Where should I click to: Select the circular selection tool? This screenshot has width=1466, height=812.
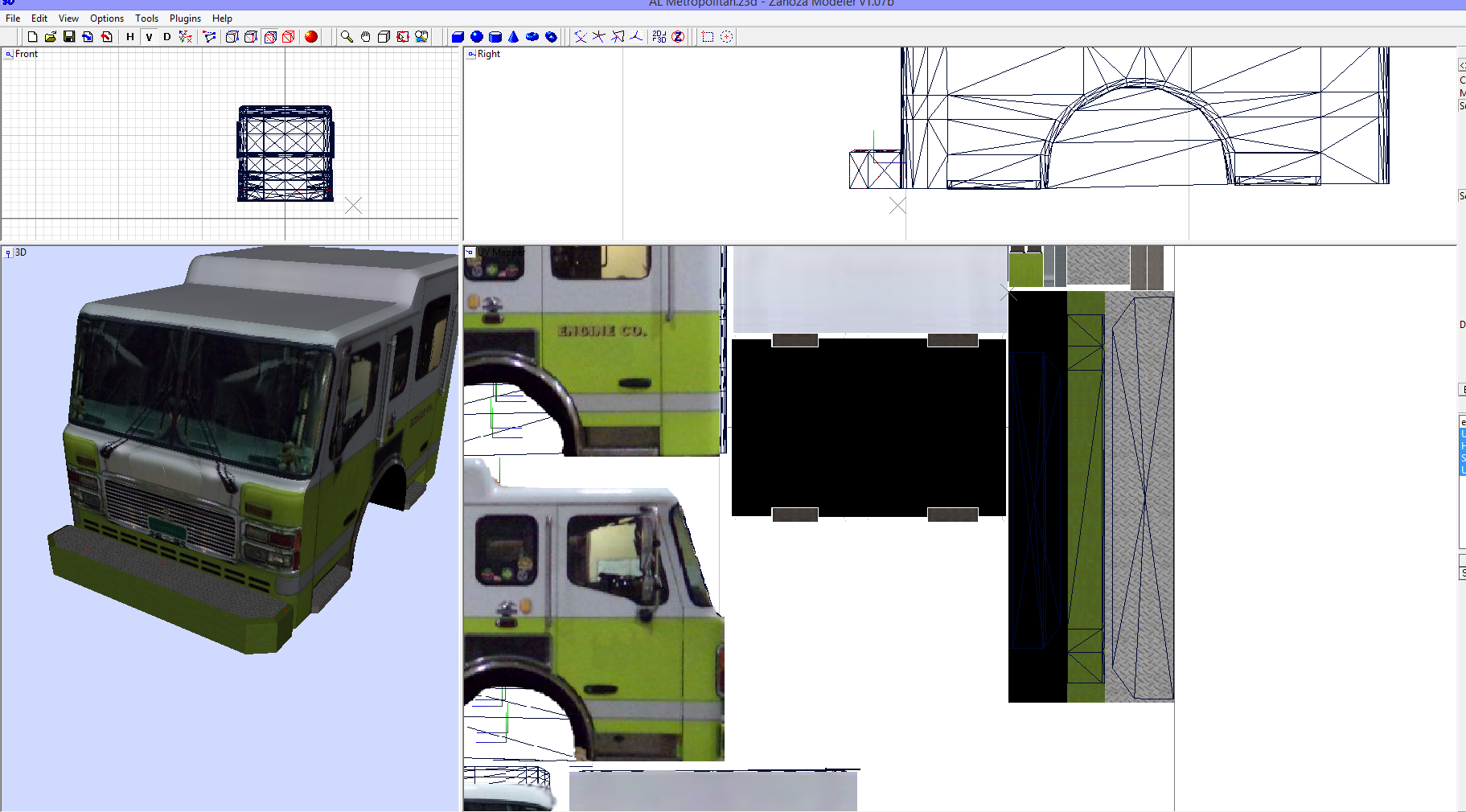(x=727, y=36)
